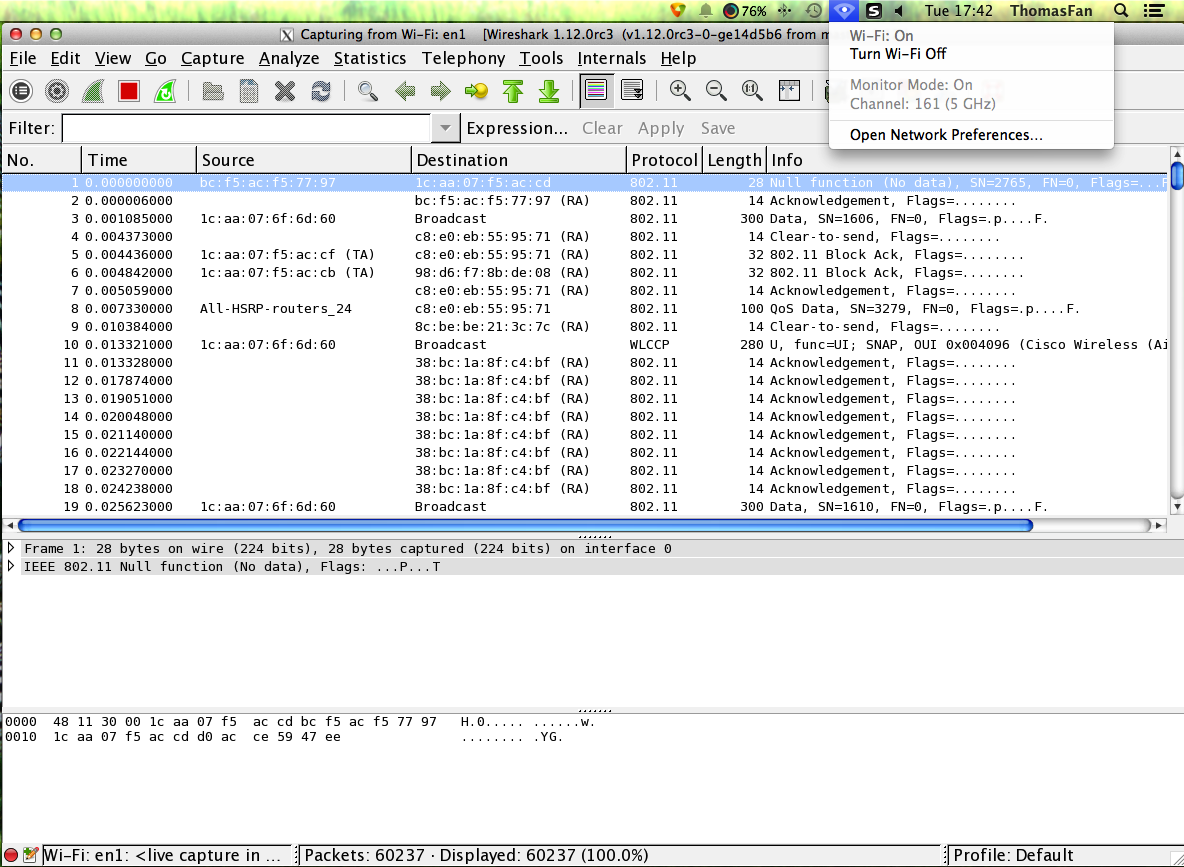Click in the display Filter input field

[x=246, y=128]
